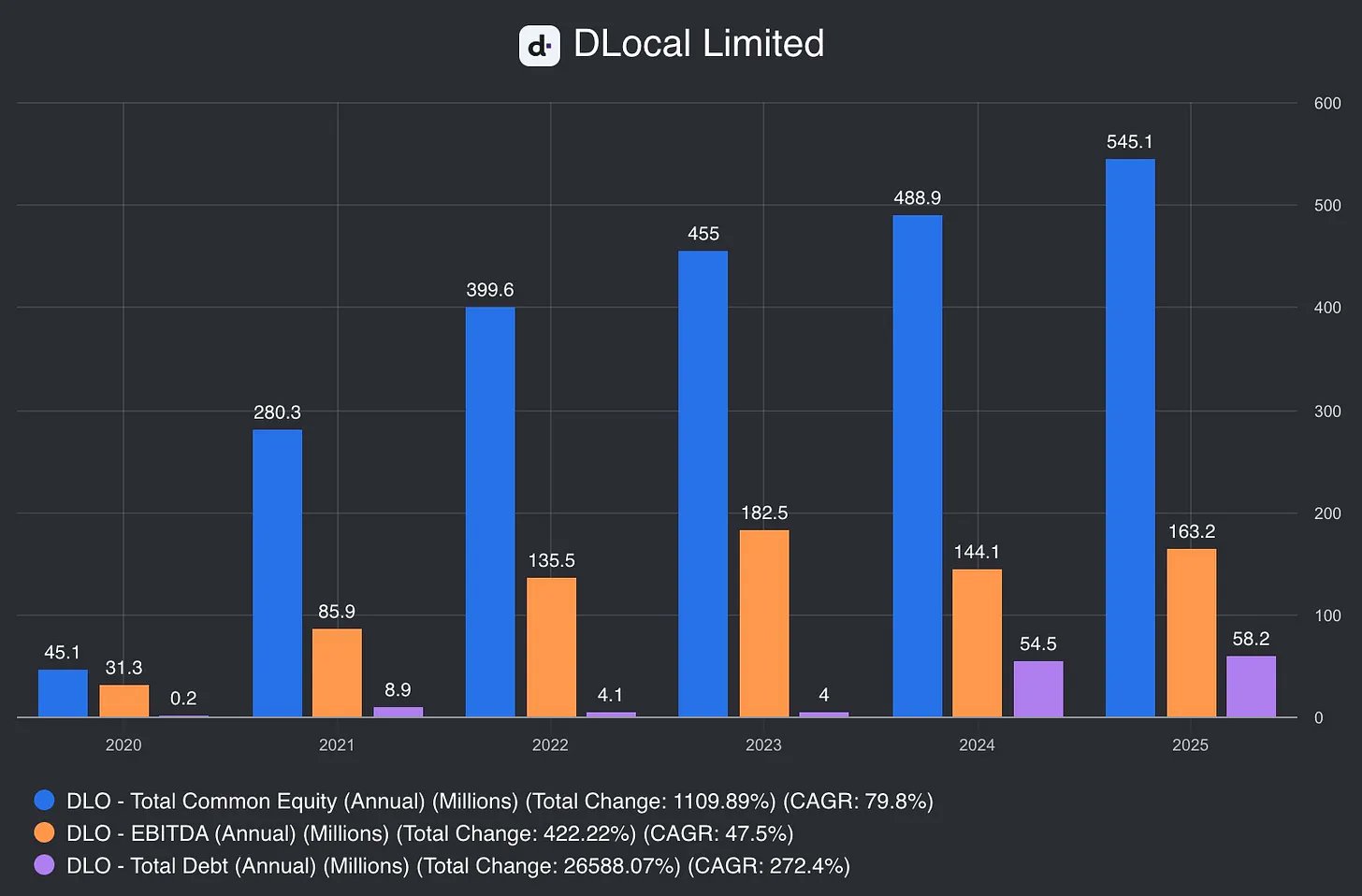Click the DLocal logo icon in title

[x=540, y=45]
